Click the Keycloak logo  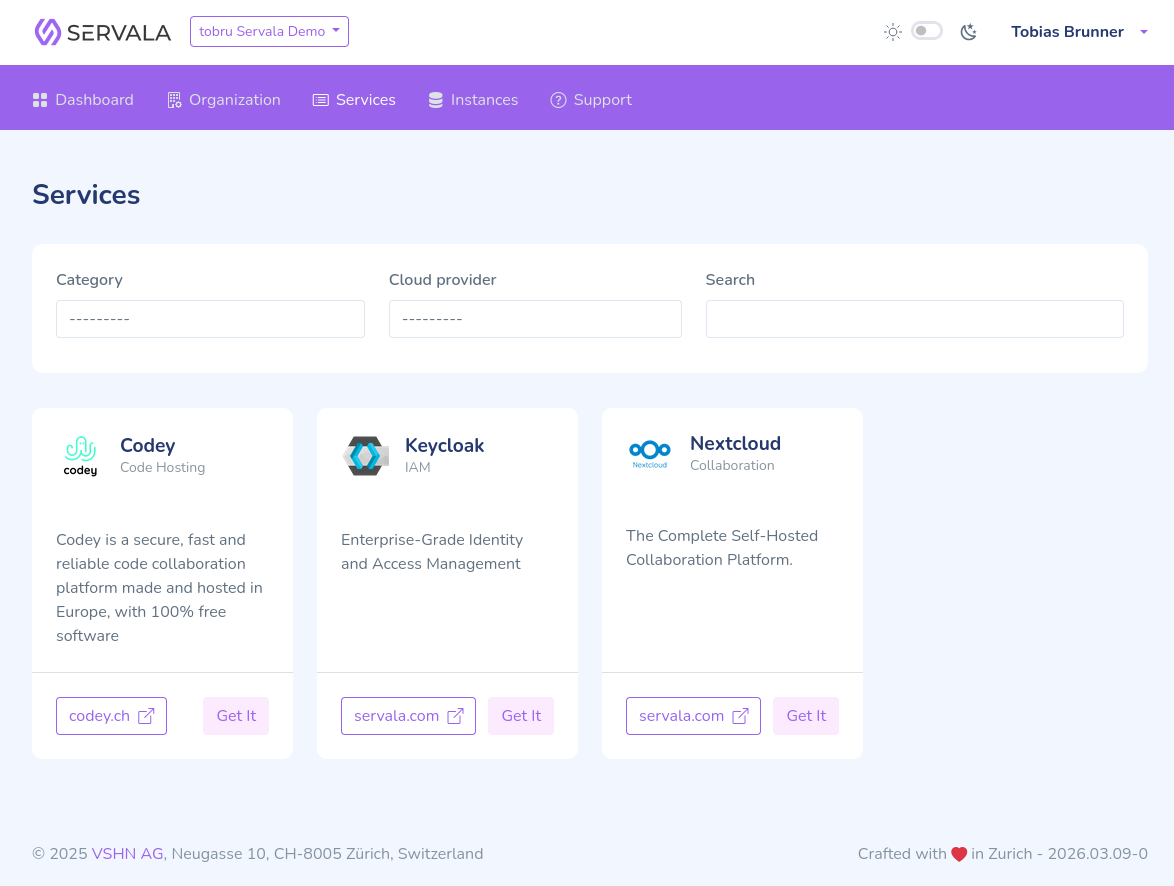pyautogui.click(x=365, y=456)
